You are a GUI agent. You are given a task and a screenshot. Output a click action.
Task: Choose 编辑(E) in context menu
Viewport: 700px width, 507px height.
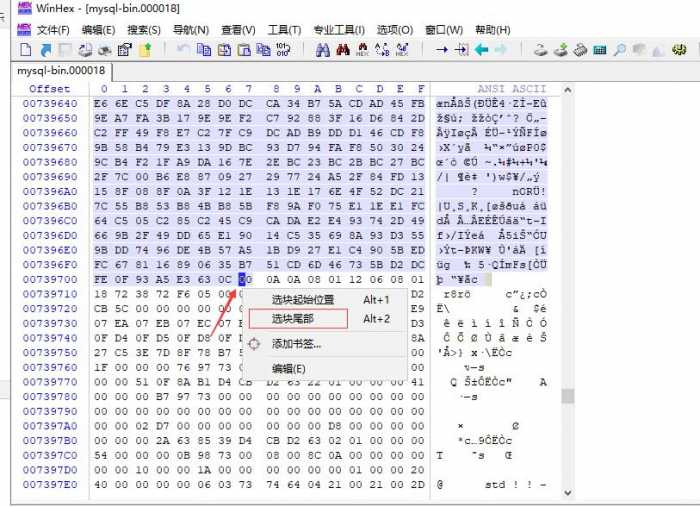coord(325,369)
